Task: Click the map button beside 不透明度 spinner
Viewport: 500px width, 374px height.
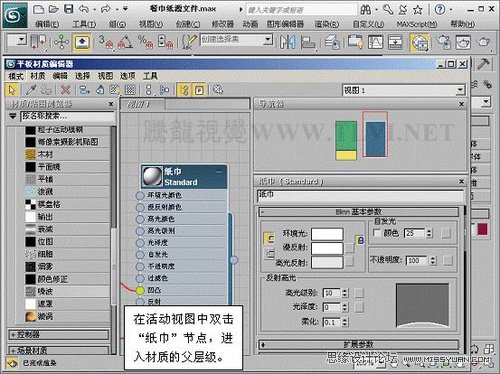Action: click(448, 260)
